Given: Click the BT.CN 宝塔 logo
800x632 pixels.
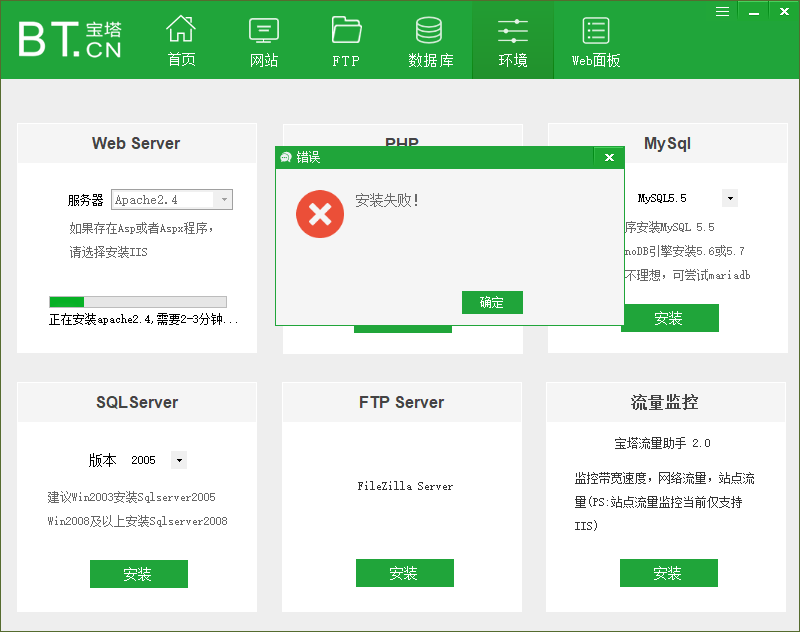Looking at the screenshot, I should 70,39.
